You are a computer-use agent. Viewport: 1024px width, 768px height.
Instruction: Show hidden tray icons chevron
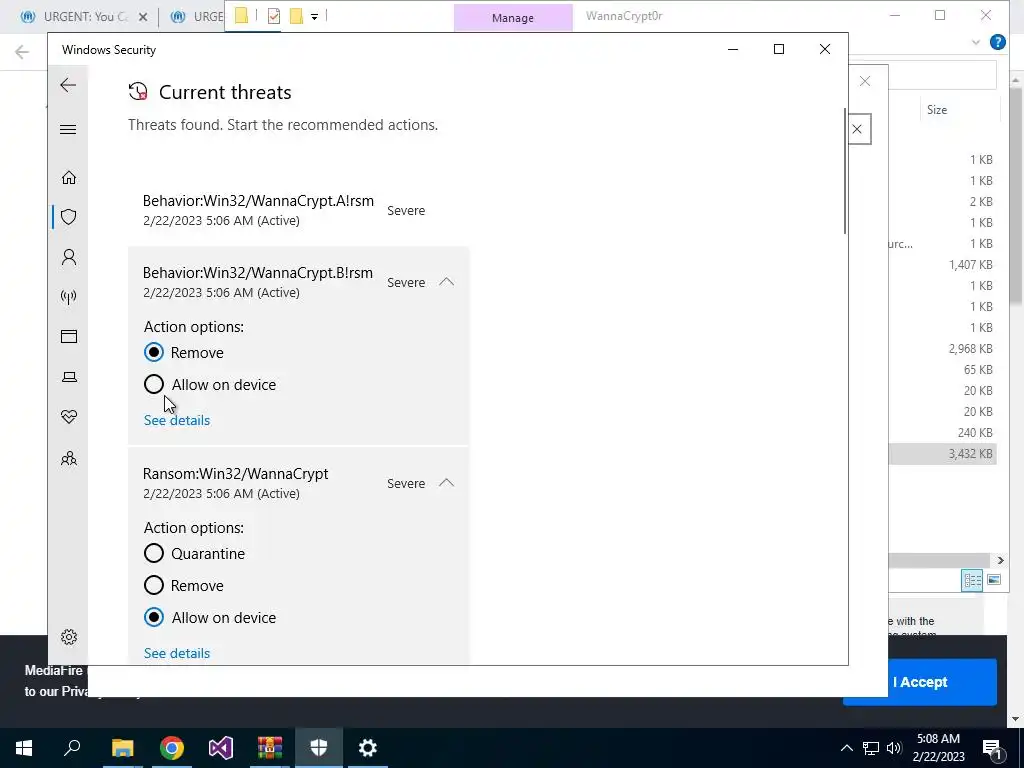pyautogui.click(x=846, y=748)
